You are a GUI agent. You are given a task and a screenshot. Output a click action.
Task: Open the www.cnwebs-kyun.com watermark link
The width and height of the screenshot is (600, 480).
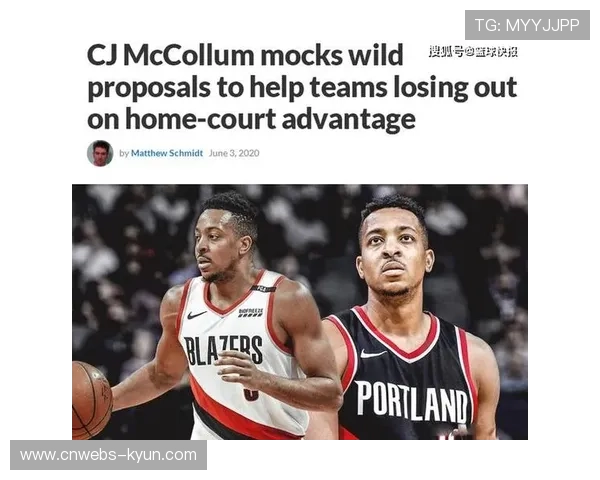[108, 455]
